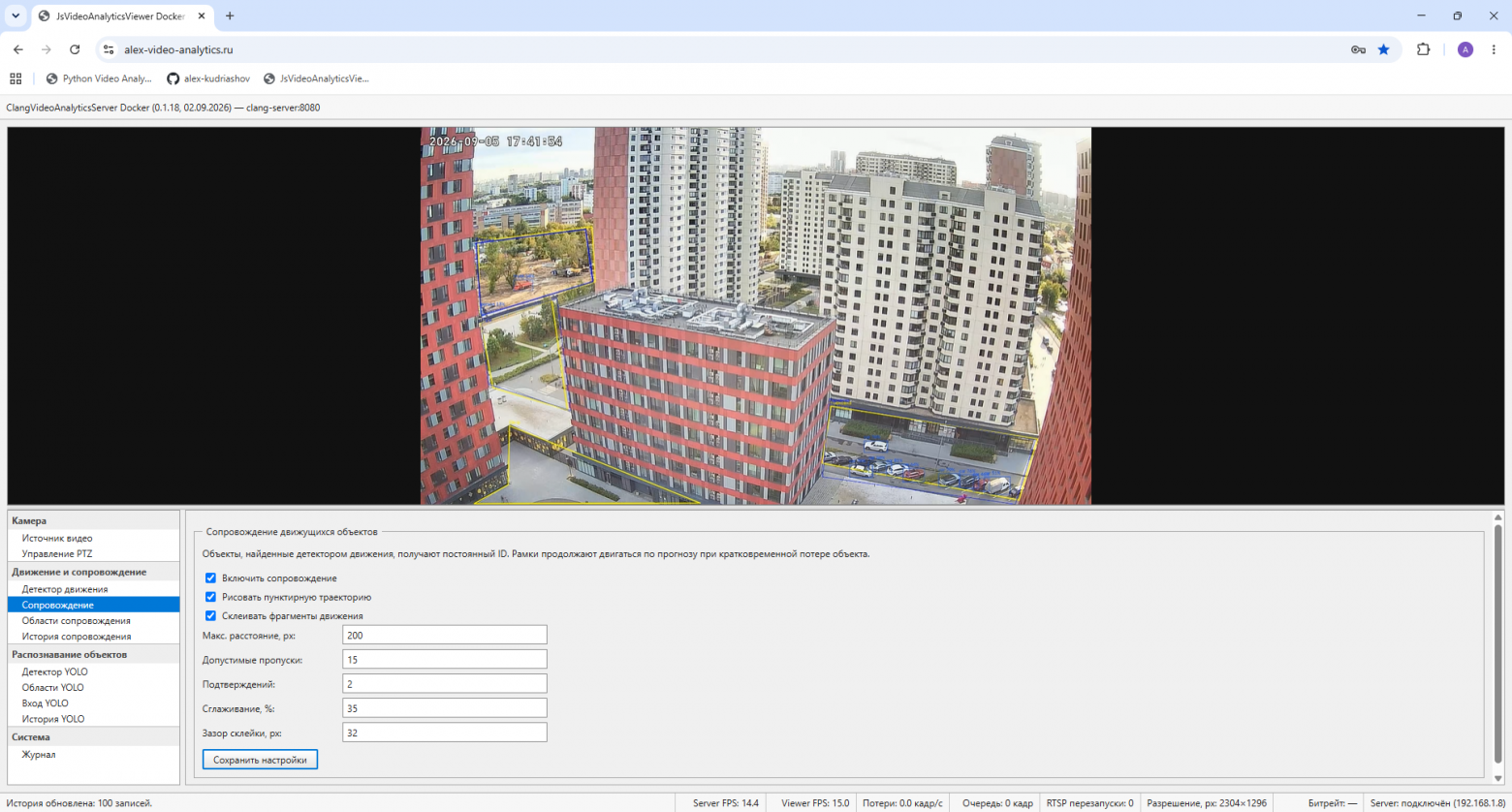Close the JsVideoAnalyticsViewer Docker tab
Image resolution: width=1512 pixels, height=812 pixels.
[x=202, y=16]
